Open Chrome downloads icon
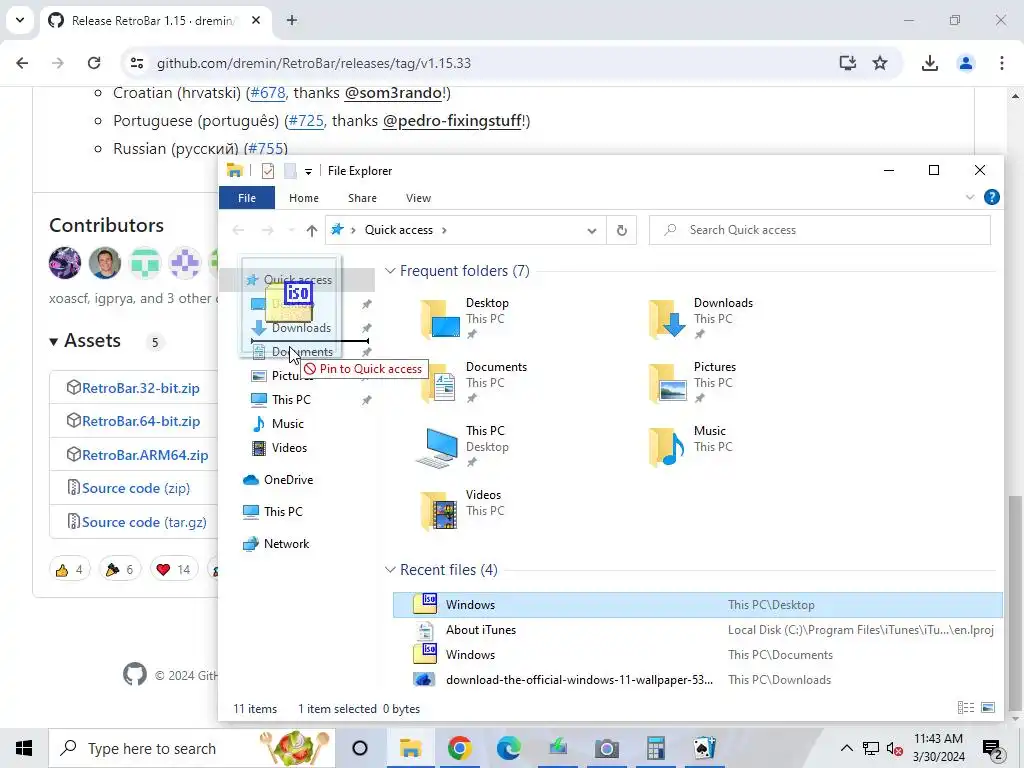Screen dimensions: 1024x768 (929, 63)
